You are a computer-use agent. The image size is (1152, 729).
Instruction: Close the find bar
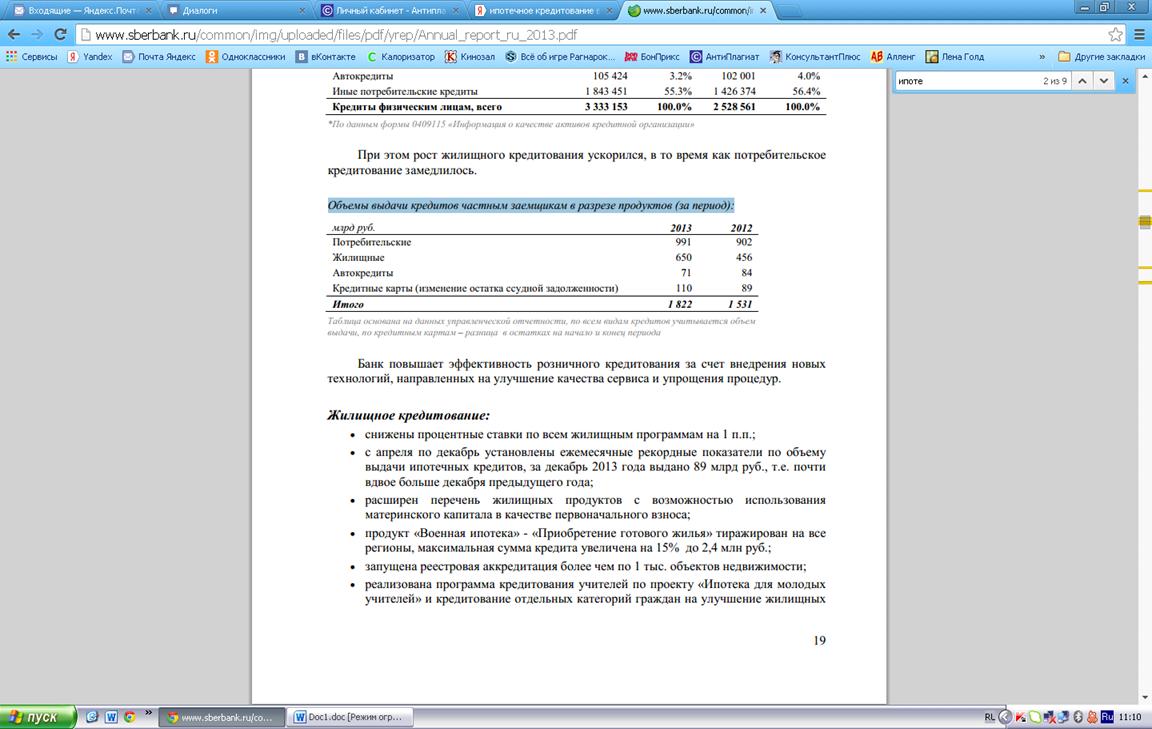click(1125, 81)
